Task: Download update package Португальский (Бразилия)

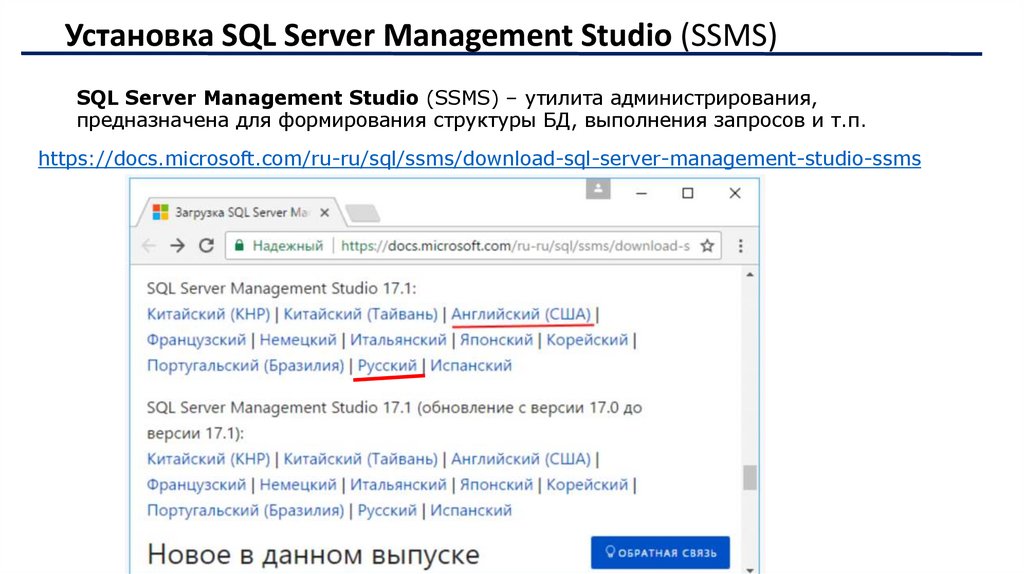Action: pyautogui.click(x=245, y=511)
